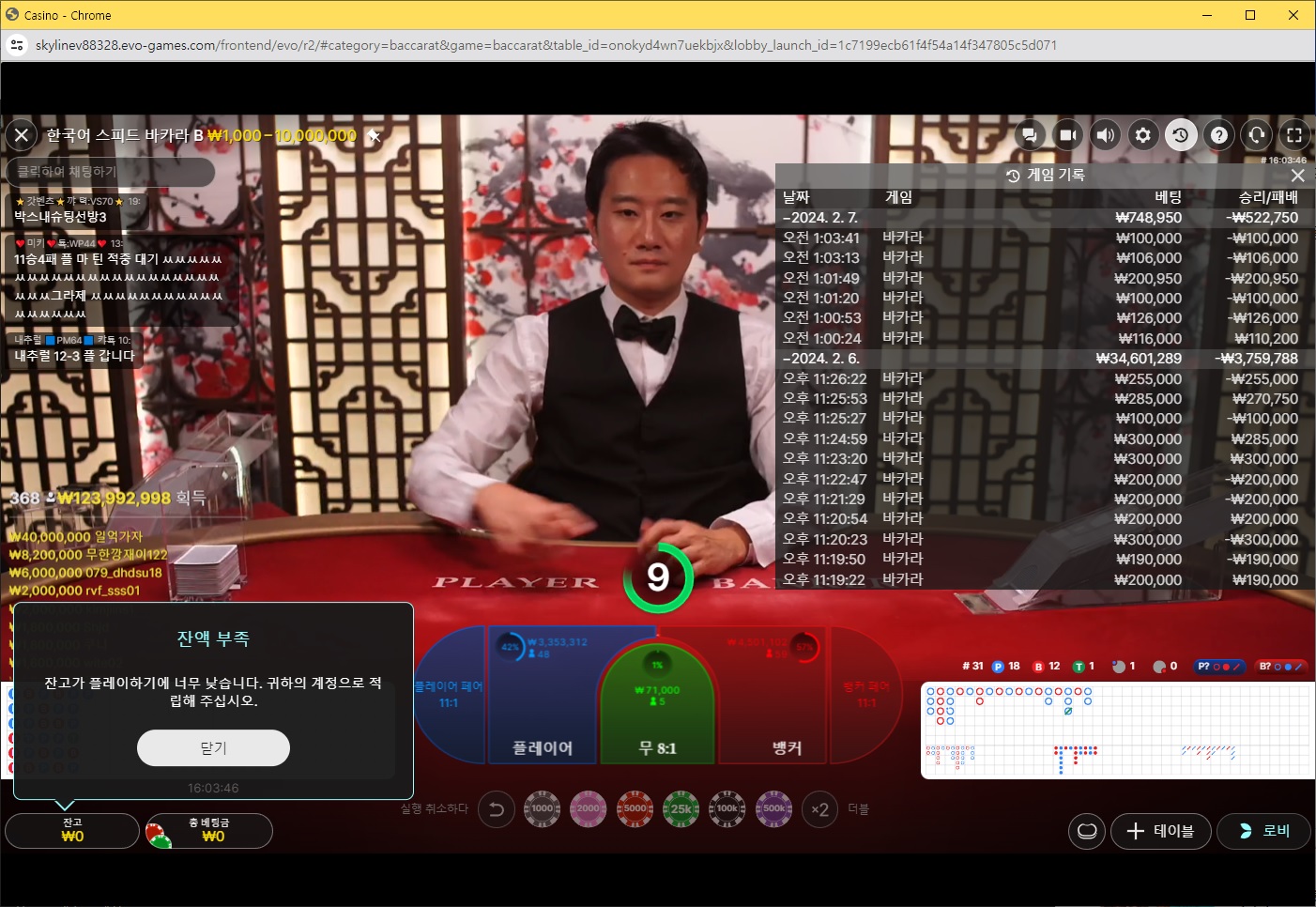
Task: Click the ×2 double bet button
Action: point(819,809)
